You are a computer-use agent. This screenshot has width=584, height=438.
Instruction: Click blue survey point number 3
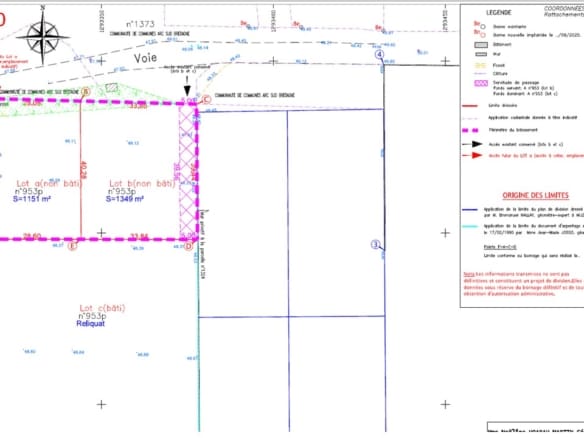375,245
